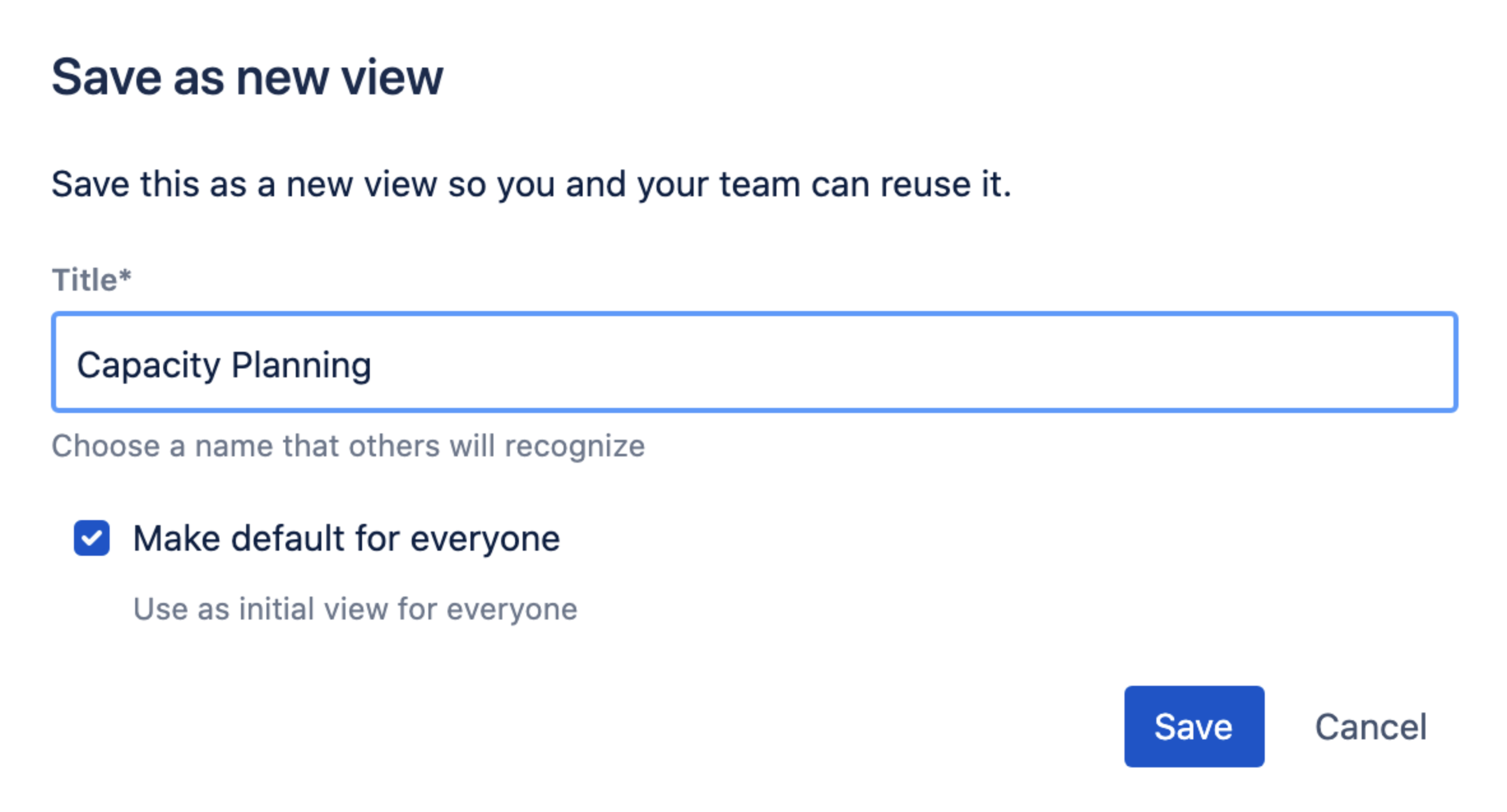The height and width of the screenshot is (812, 1507).
Task: Click the word 'everyone' in the checkbox label
Action: coord(485,539)
